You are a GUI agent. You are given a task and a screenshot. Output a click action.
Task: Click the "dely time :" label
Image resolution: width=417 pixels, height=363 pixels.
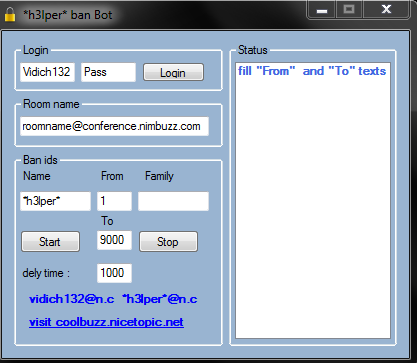tap(46, 273)
